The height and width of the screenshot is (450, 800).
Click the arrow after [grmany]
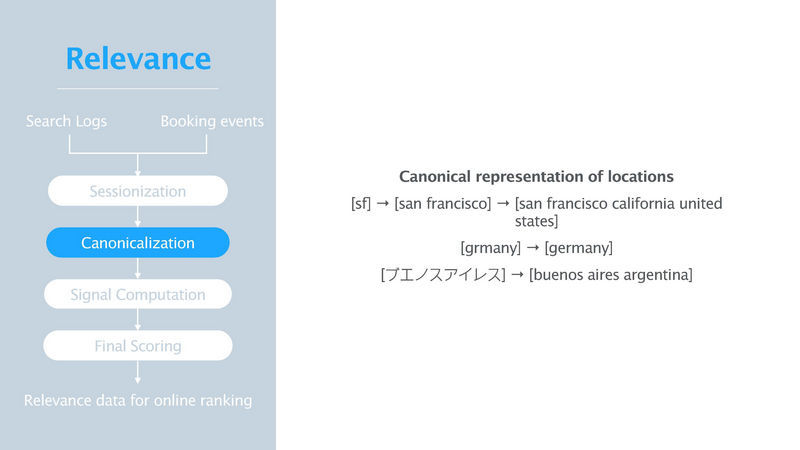coord(533,247)
